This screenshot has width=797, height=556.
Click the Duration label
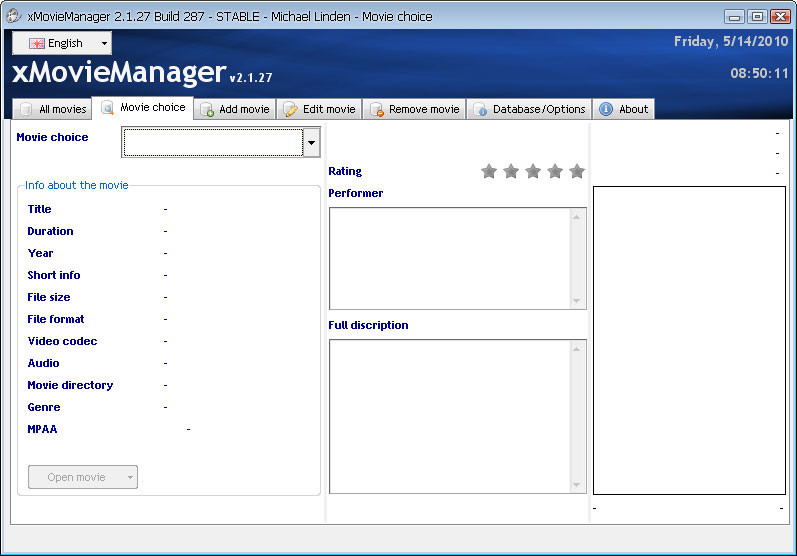tap(50, 231)
